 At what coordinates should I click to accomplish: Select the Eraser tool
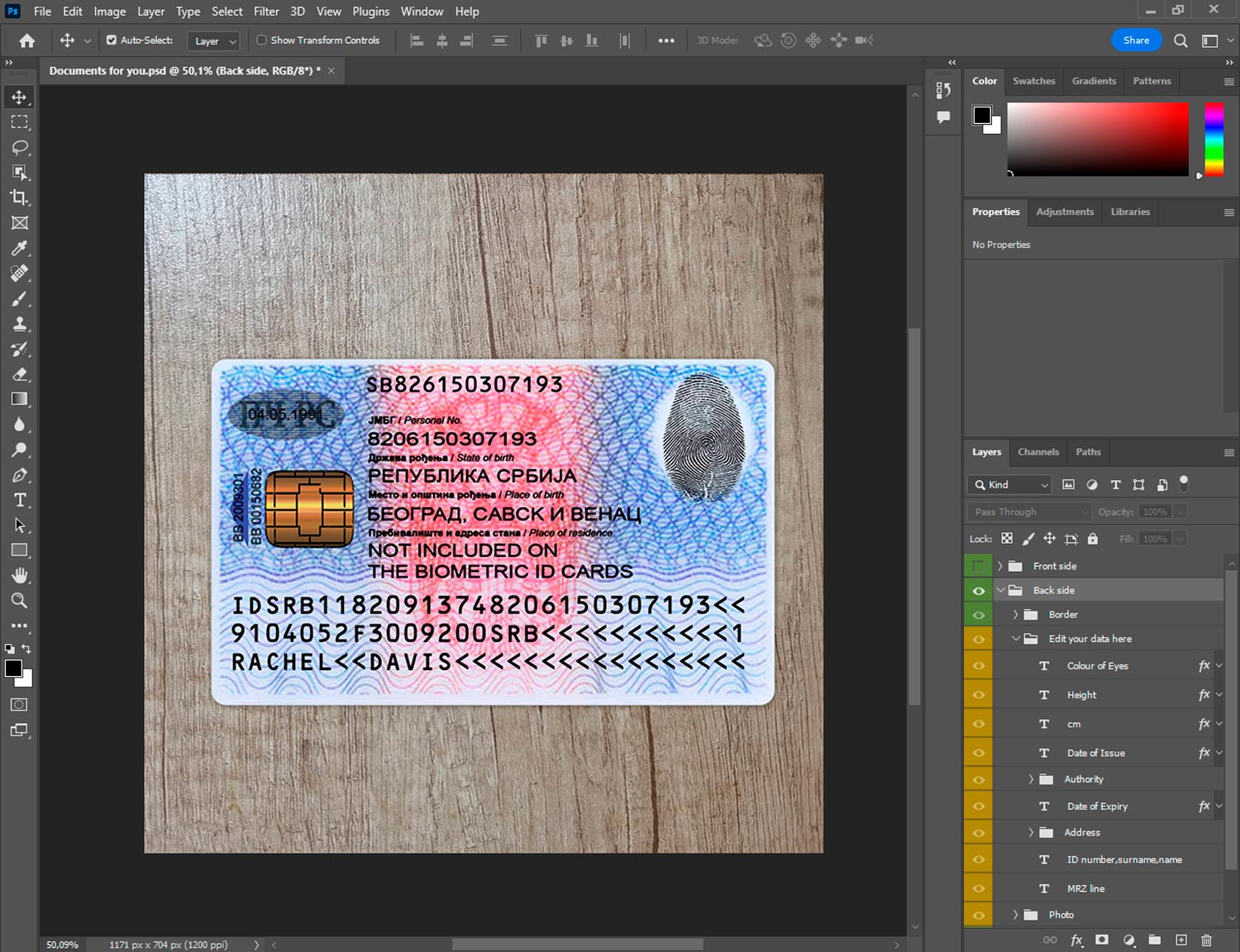[x=20, y=374]
